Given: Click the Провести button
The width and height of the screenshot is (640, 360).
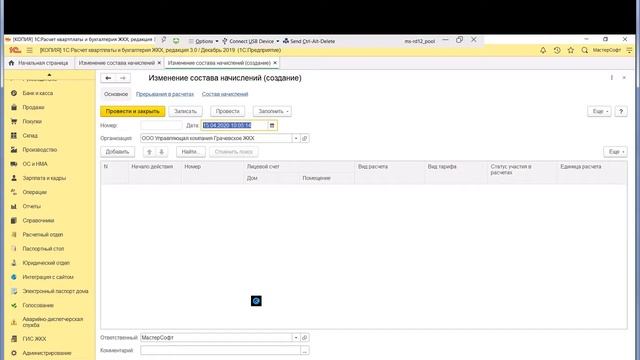Looking at the screenshot, I should tap(227, 111).
